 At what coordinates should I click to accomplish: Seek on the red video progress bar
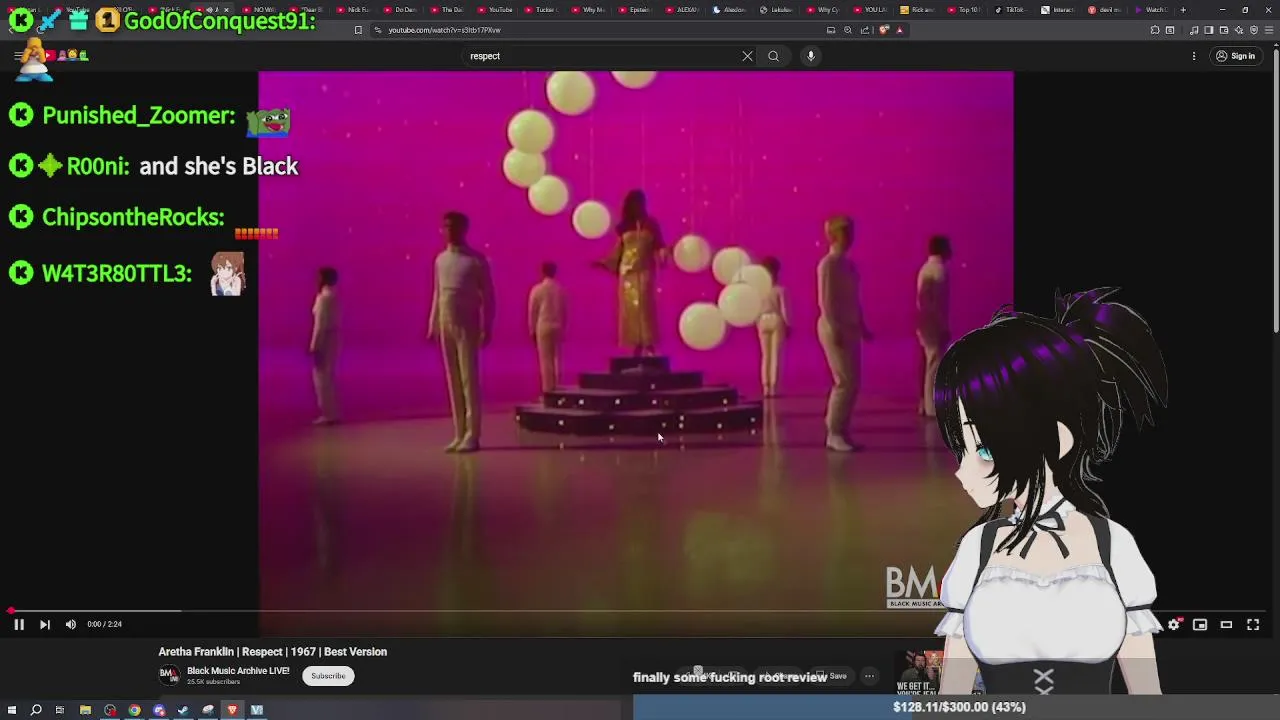click(x=640, y=610)
